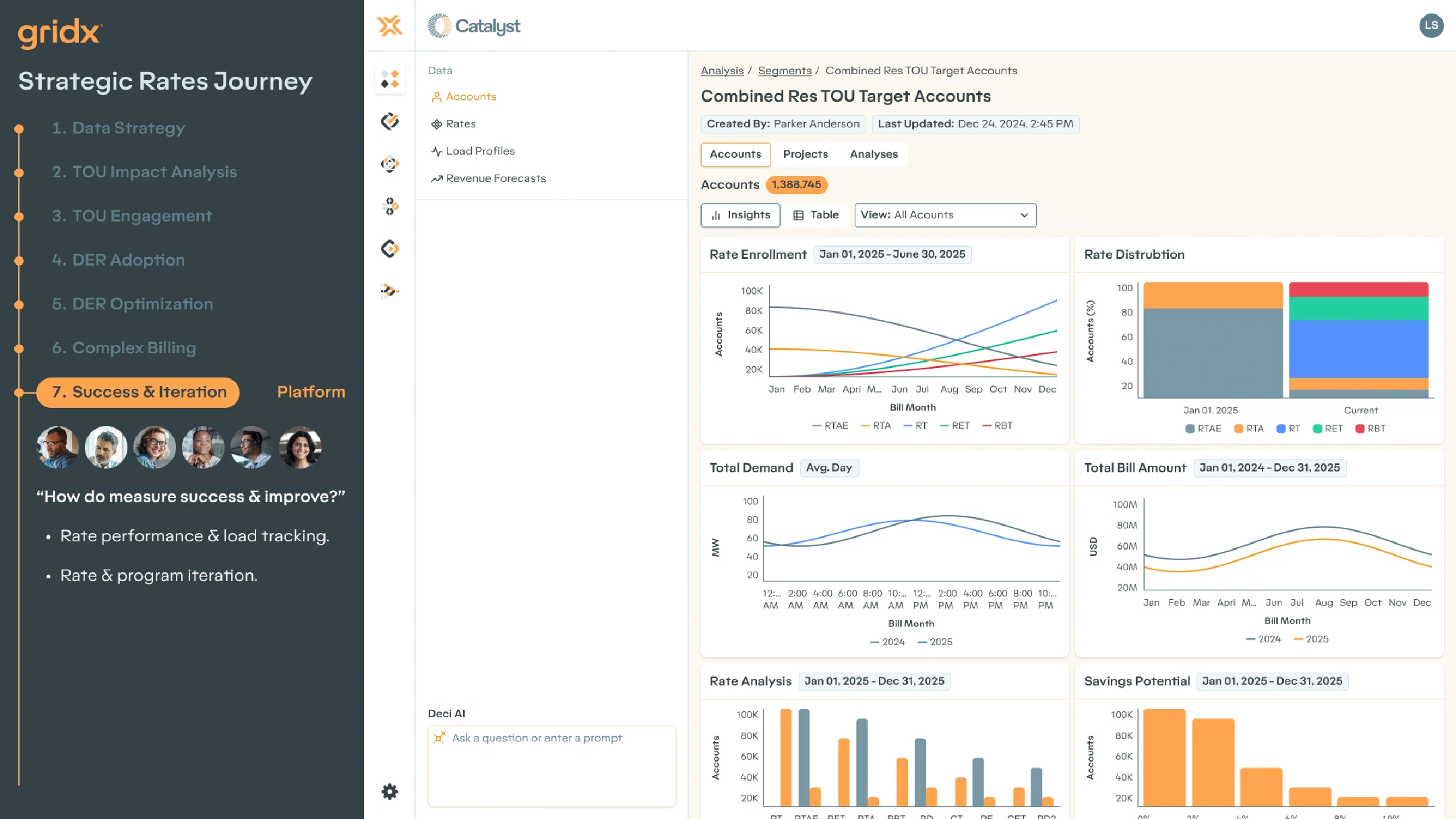The image size is (1456, 819).
Task: Click the Catalyst logo
Action: (474, 26)
